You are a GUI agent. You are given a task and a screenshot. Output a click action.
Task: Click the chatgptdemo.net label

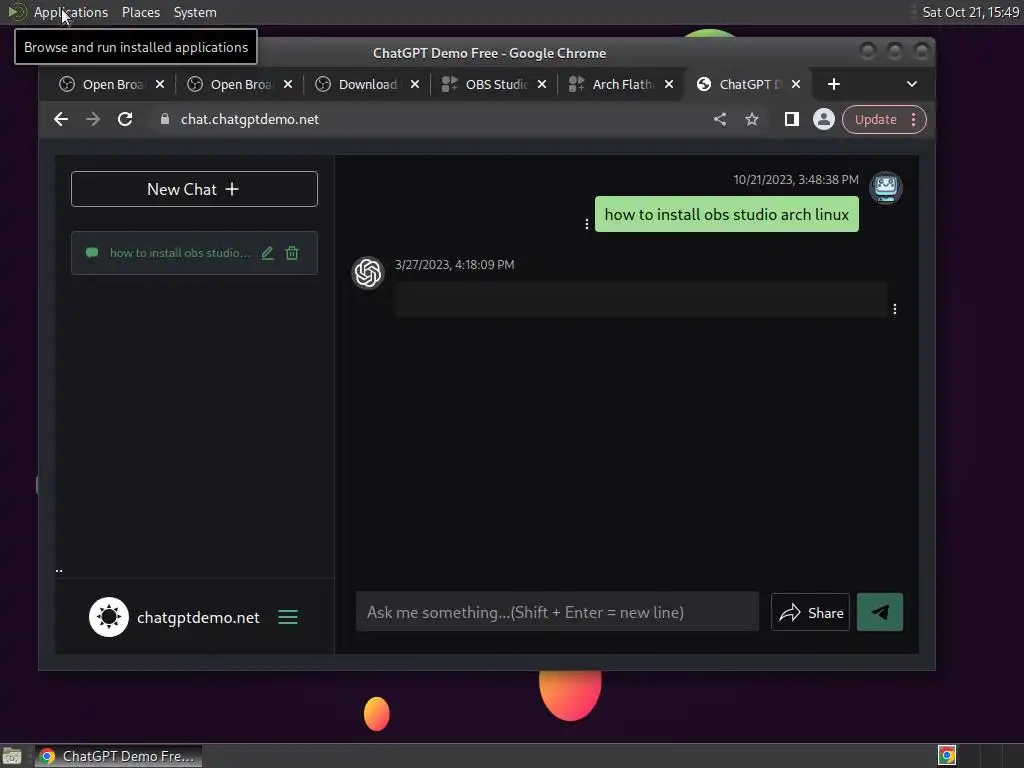(198, 618)
